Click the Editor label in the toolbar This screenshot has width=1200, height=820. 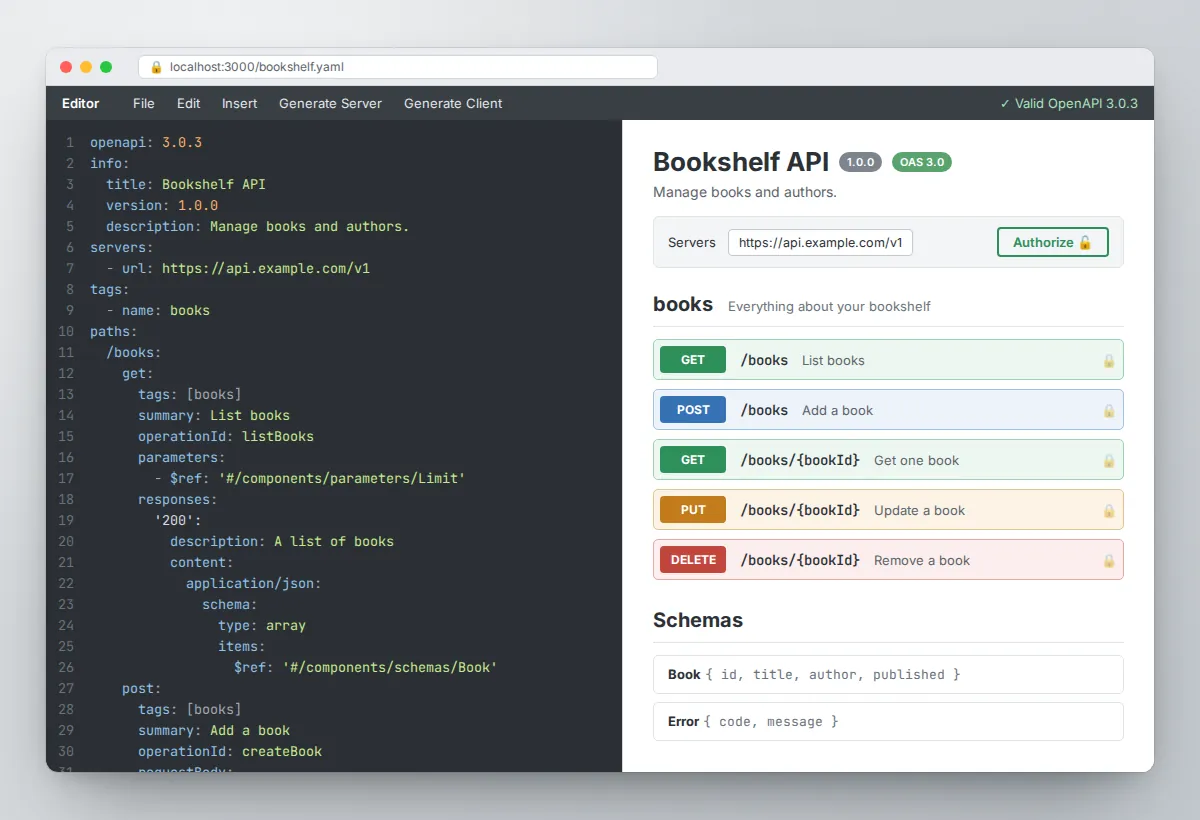pos(81,103)
